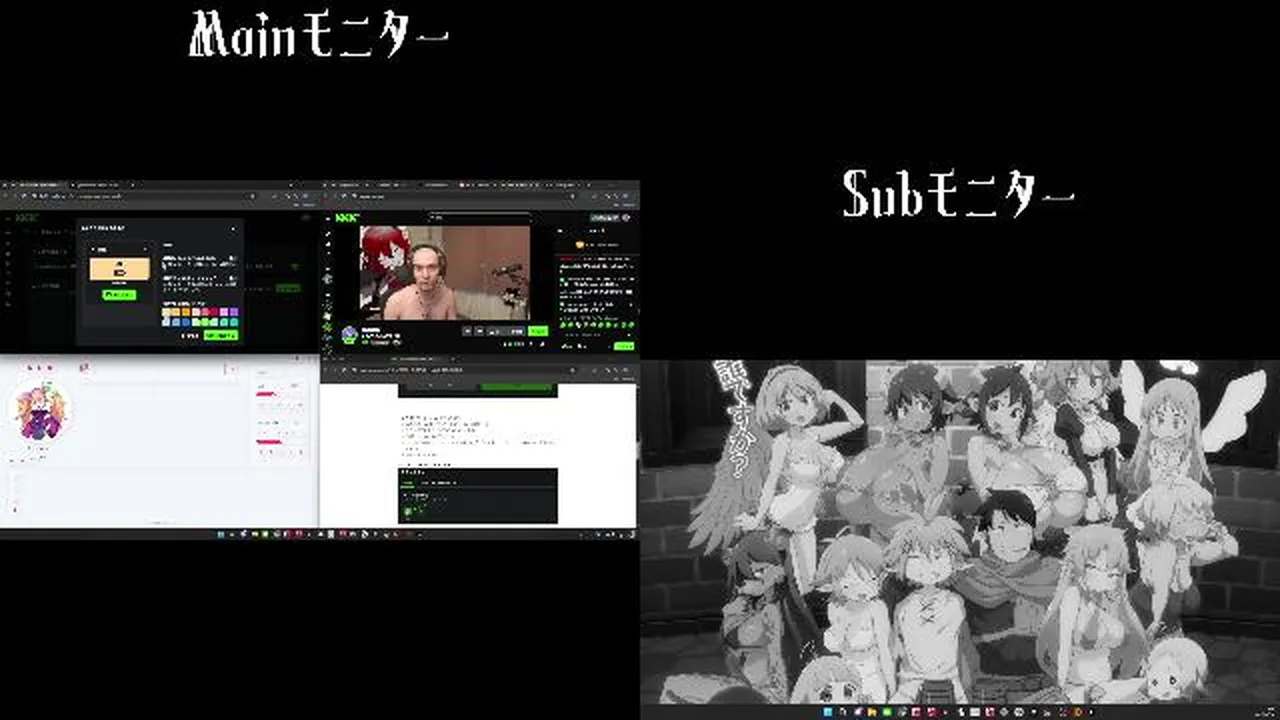
Task: Switch to the first tab of the dashboard browser
Action: 35,185
